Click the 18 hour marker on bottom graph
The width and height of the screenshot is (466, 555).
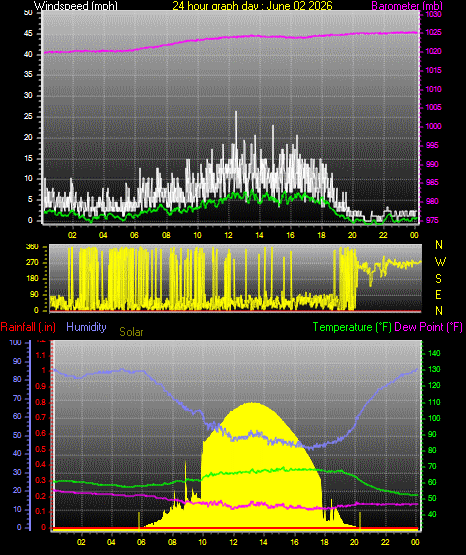324,542
